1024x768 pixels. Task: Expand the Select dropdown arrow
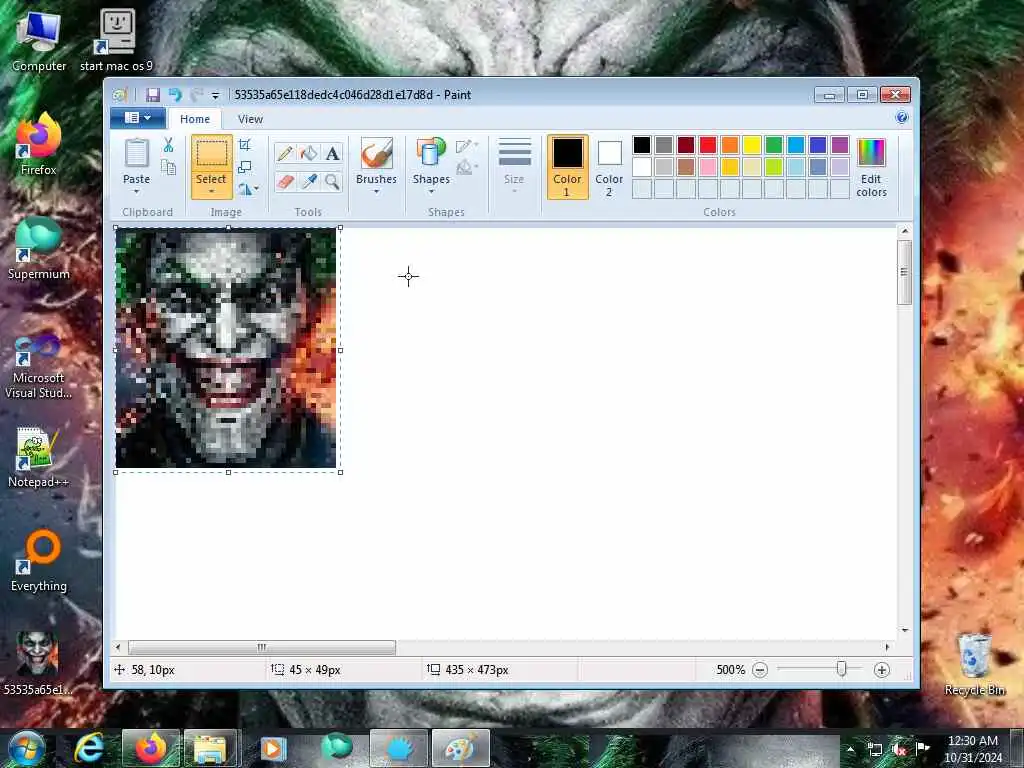(212, 191)
